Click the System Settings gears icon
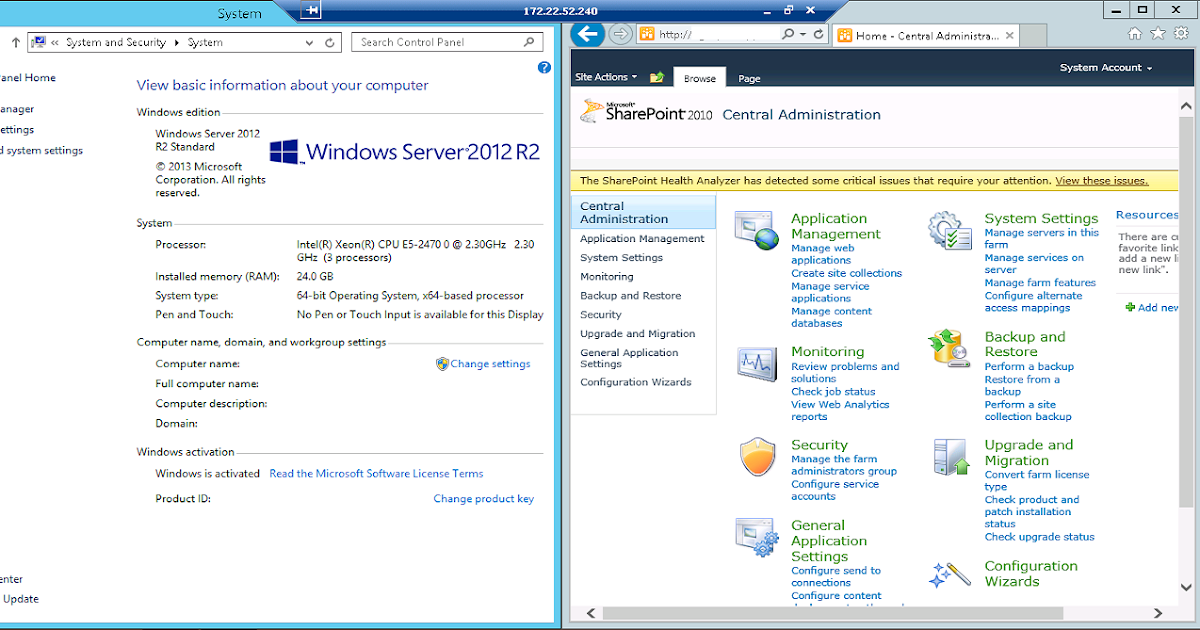Viewport: 1200px width, 630px height. pos(948,230)
